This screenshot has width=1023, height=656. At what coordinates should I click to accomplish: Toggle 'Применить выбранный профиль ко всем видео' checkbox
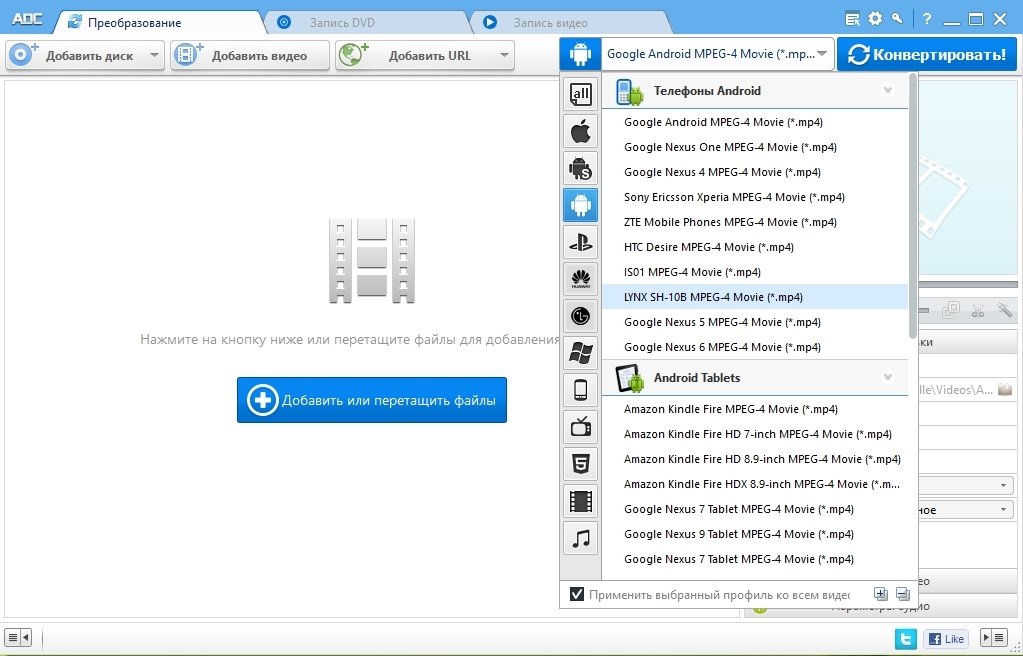[x=577, y=594]
